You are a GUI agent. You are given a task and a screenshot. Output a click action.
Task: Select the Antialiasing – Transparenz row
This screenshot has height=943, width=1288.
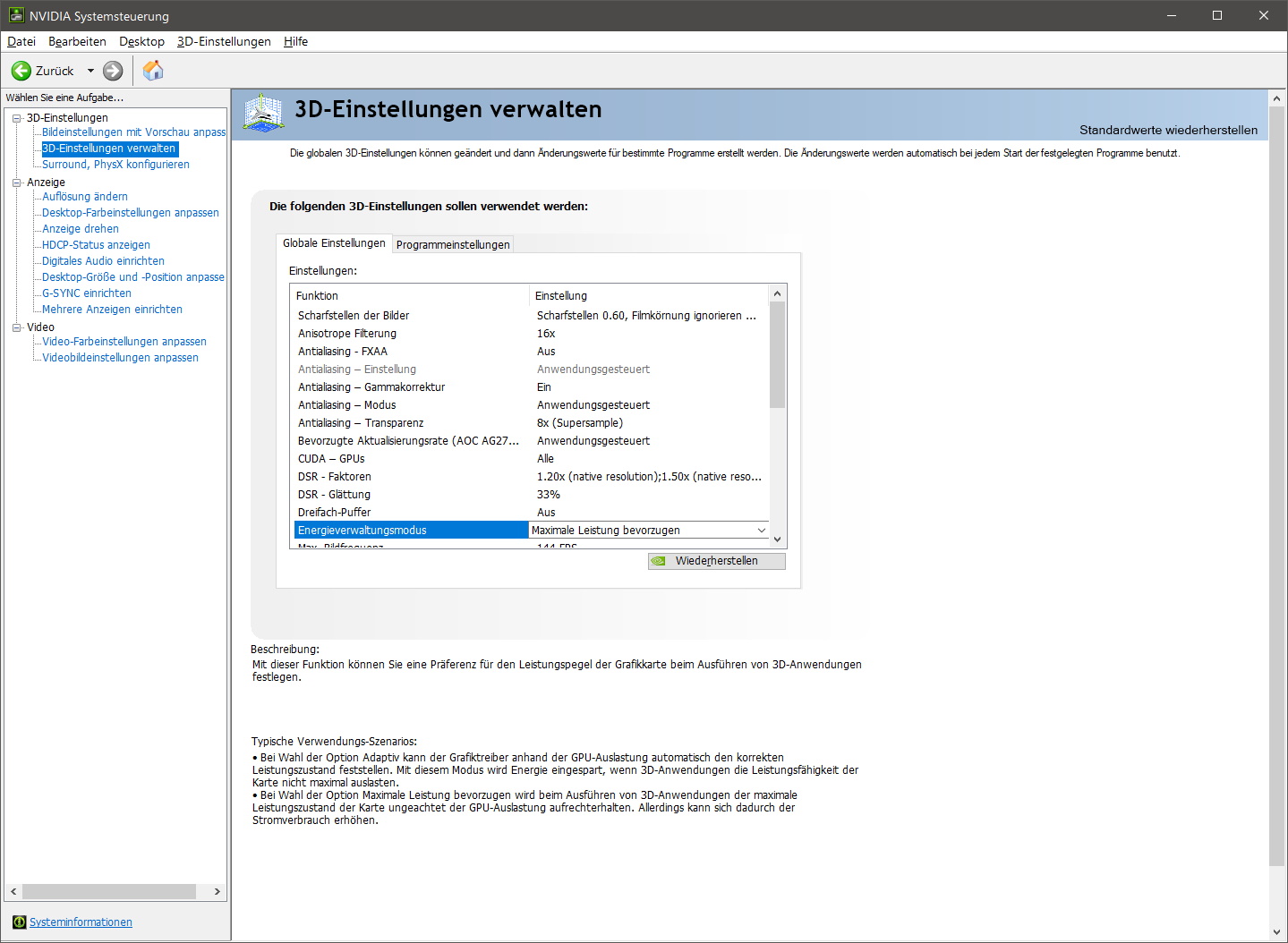[531, 423]
